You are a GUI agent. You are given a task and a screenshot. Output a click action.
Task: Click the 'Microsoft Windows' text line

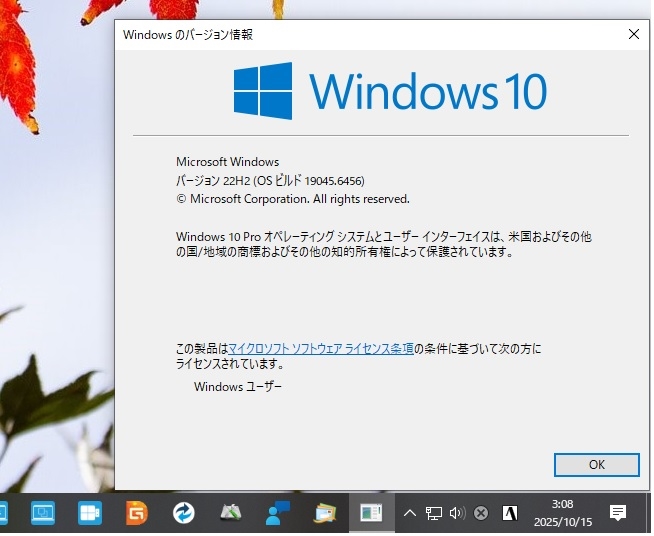(229, 163)
